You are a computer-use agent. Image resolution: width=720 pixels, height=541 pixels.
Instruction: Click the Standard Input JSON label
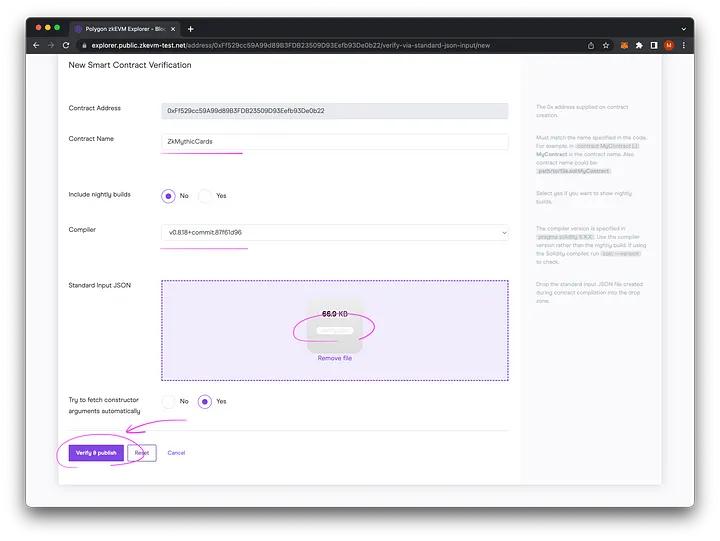[x=100, y=286]
